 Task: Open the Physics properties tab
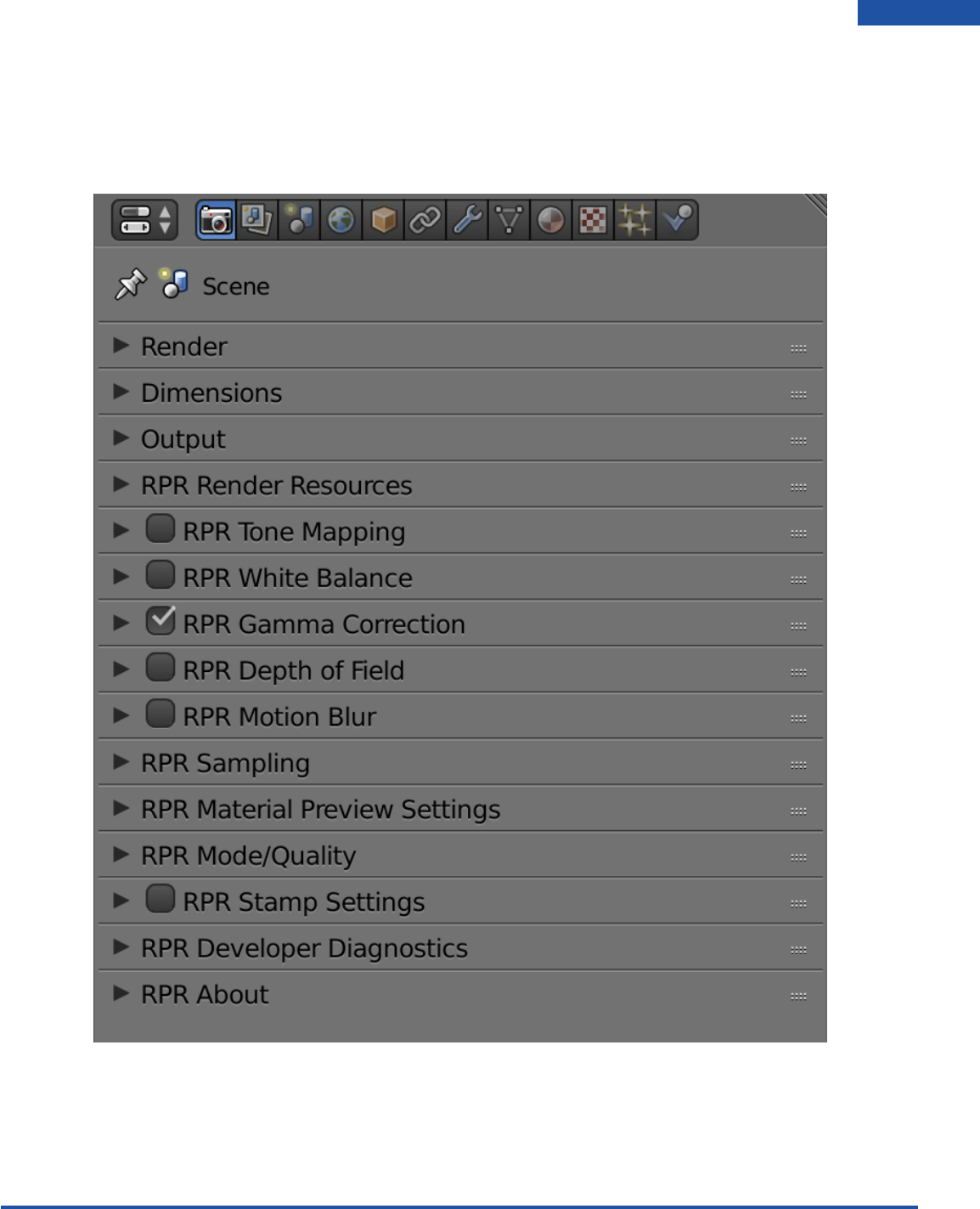[677, 220]
